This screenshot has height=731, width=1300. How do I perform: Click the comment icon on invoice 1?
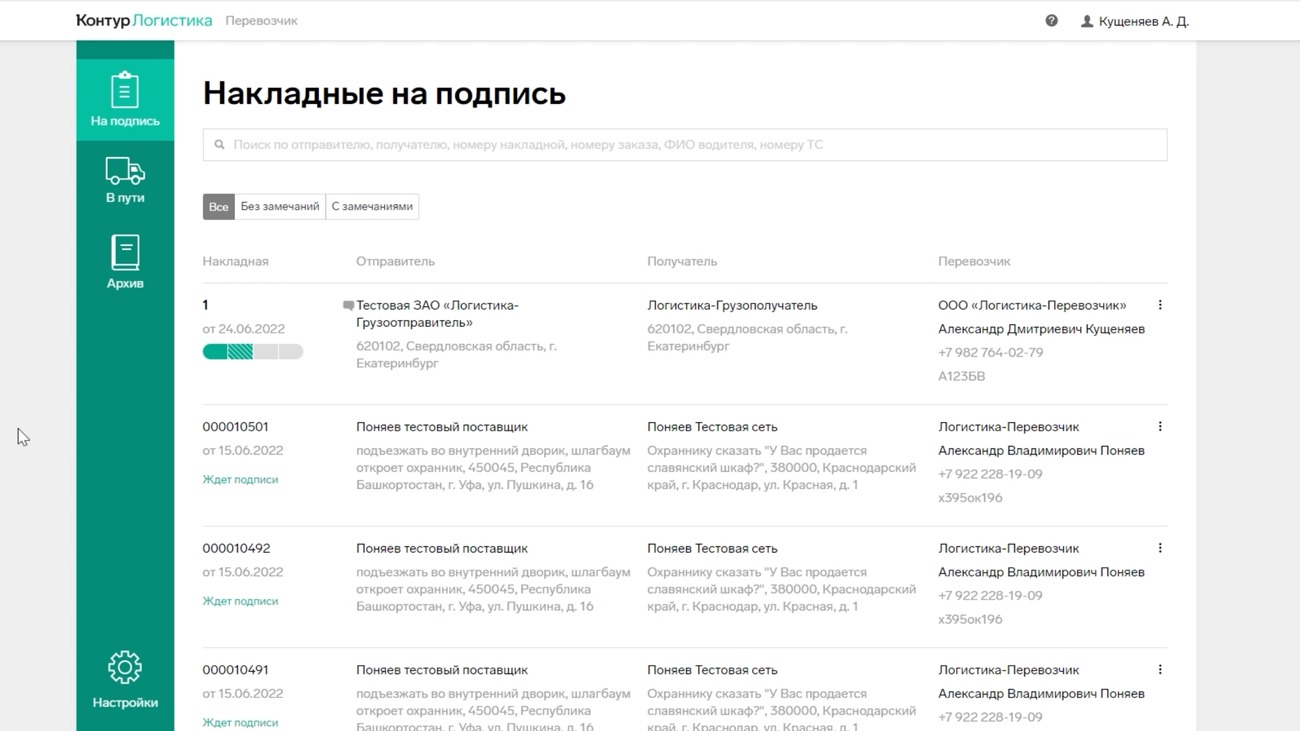coord(348,306)
